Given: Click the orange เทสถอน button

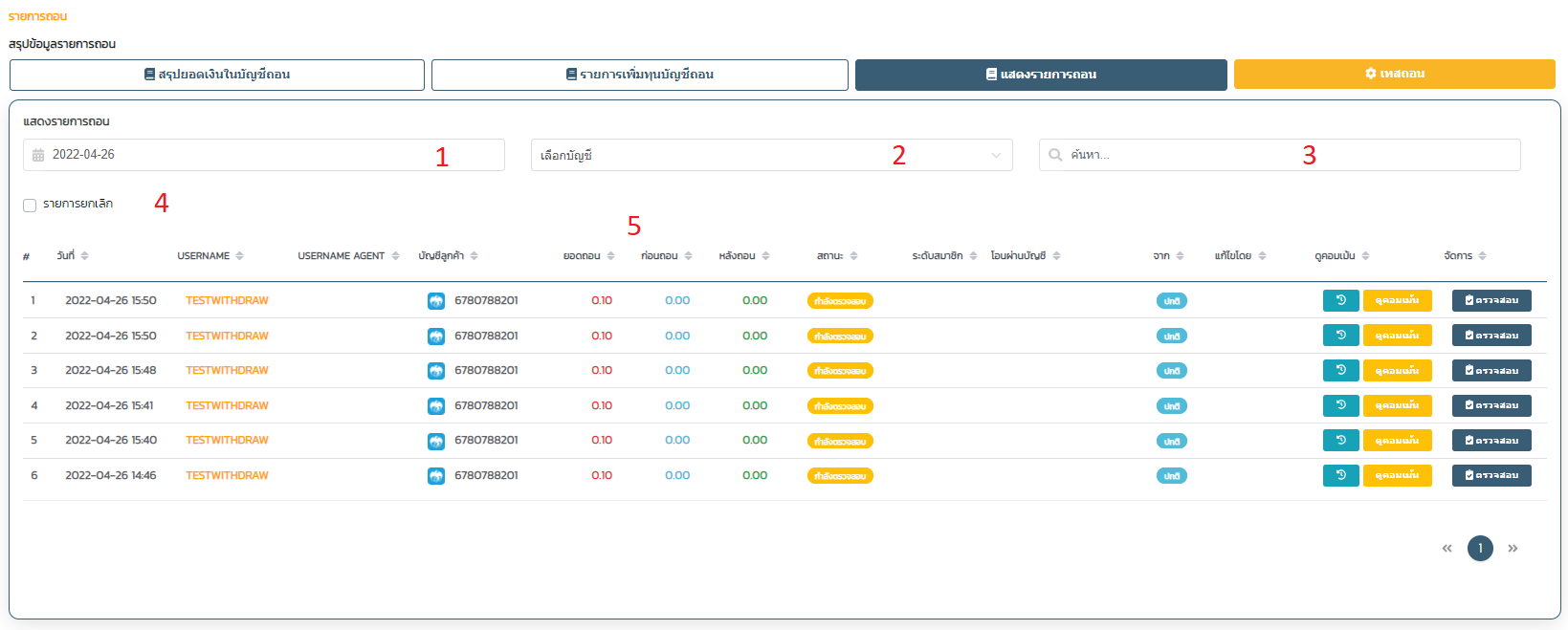Looking at the screenshot, I should (1394, 74).
